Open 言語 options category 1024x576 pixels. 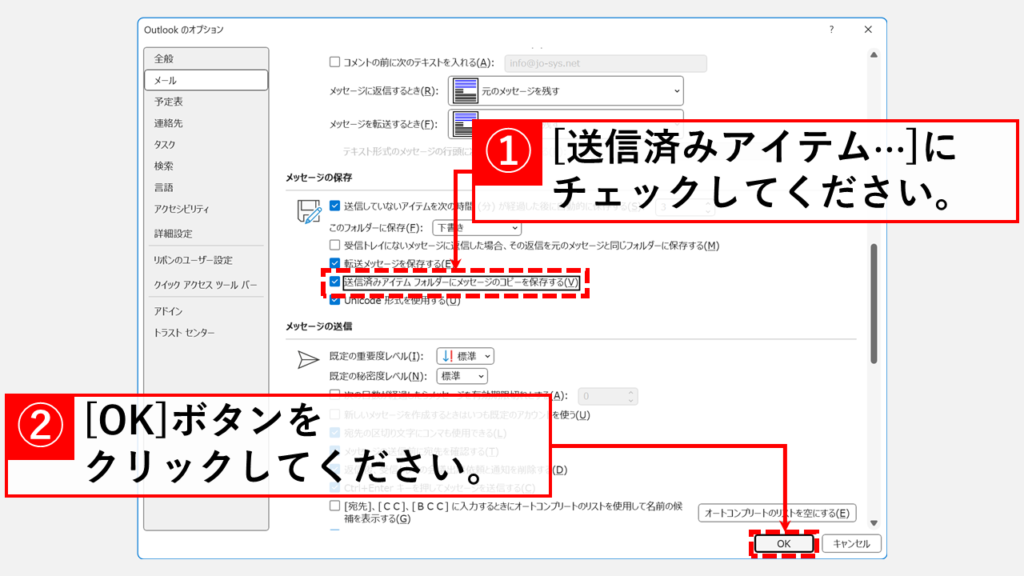[206, 188]
